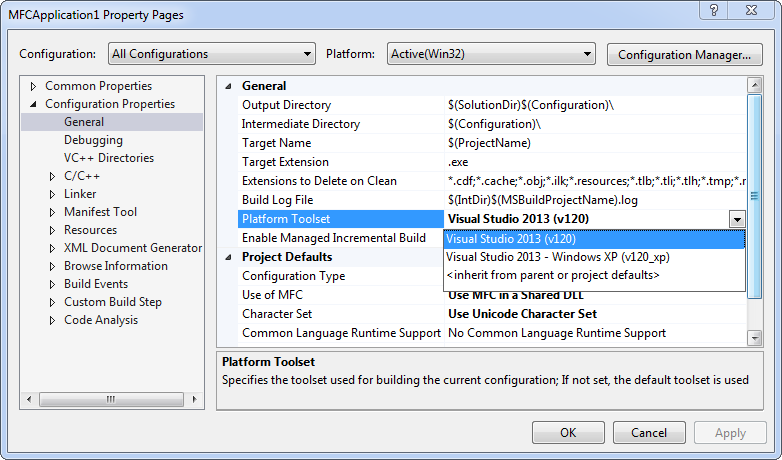This screenshot has height=460, width=782.
Task: Collapse the General property group
Action: (x=229, y=87)
